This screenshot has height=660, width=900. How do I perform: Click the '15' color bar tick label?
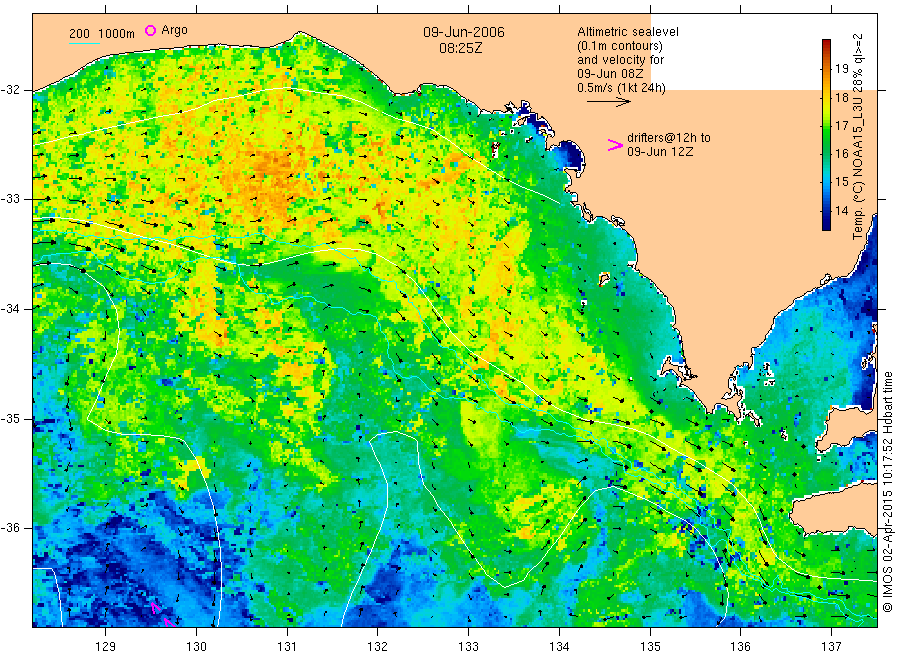click(841, 182)
